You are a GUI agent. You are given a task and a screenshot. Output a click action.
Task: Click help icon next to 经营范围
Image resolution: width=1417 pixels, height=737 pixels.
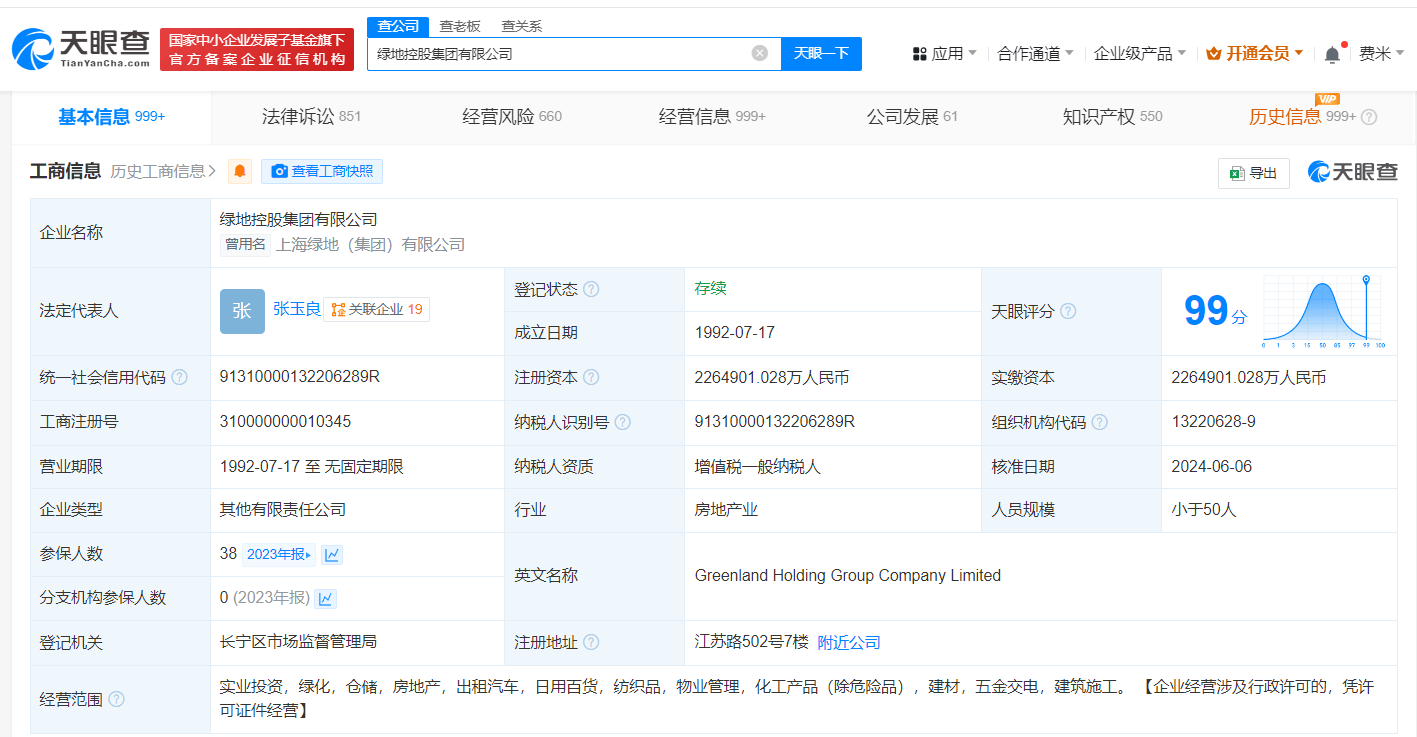116,699
